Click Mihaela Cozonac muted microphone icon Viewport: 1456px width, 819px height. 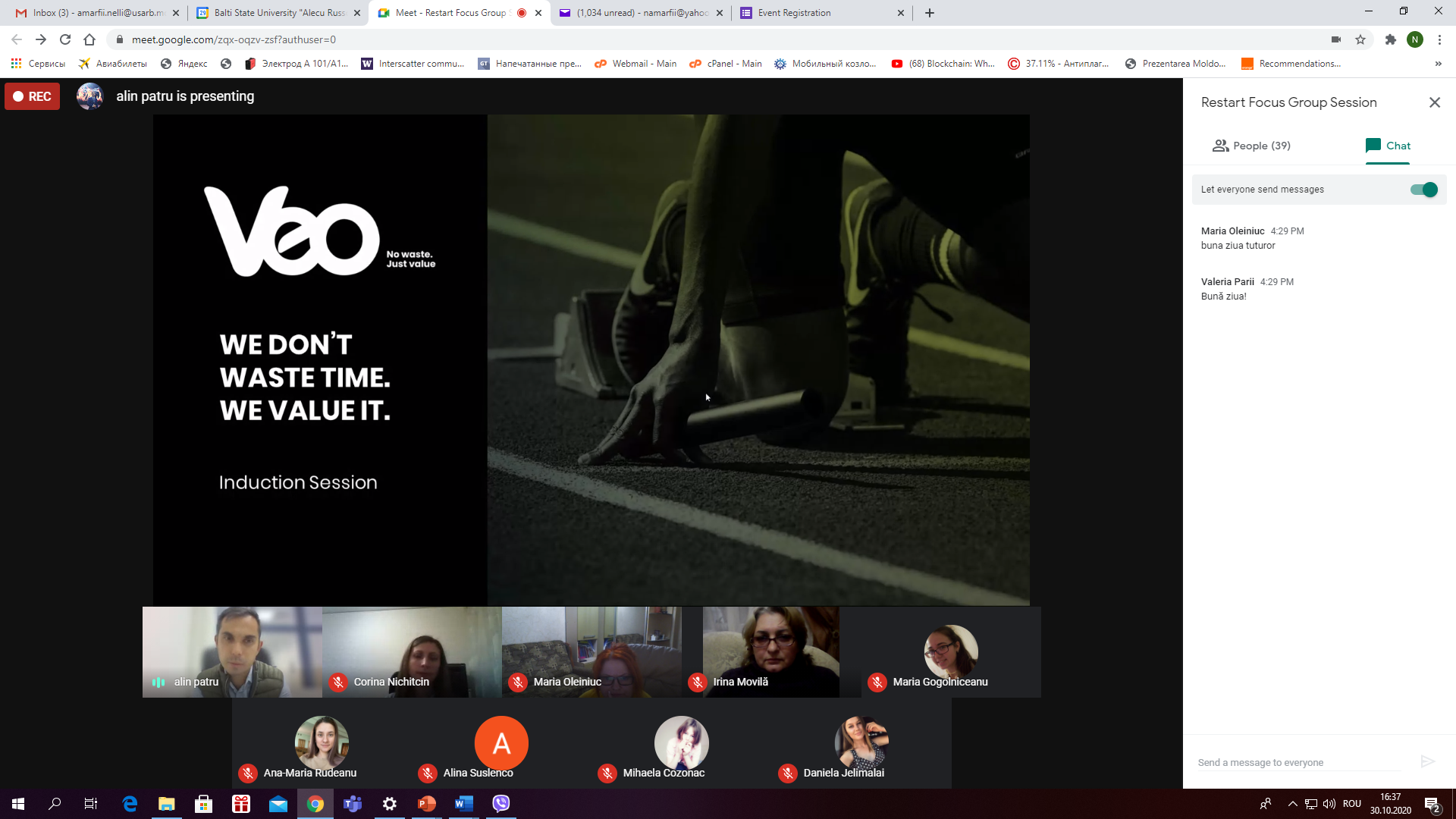pyautogui.click(x=607, y=773)
